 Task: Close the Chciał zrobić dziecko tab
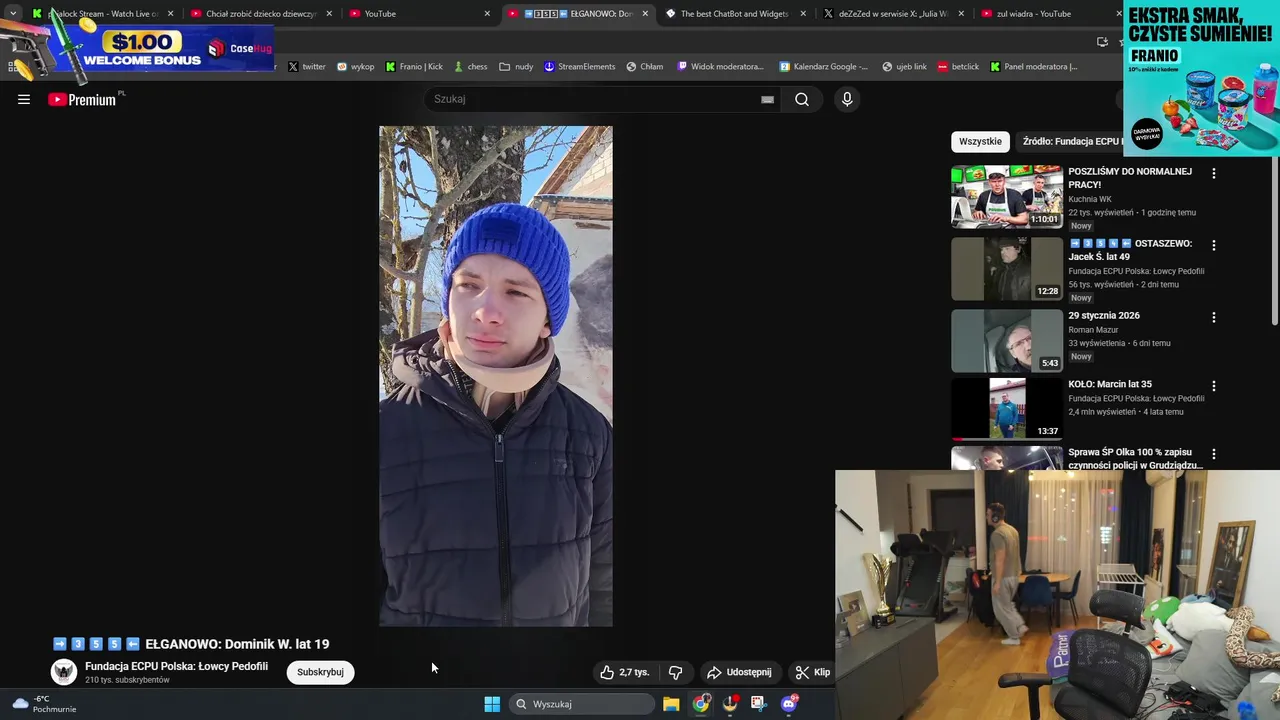coord(329,14)
